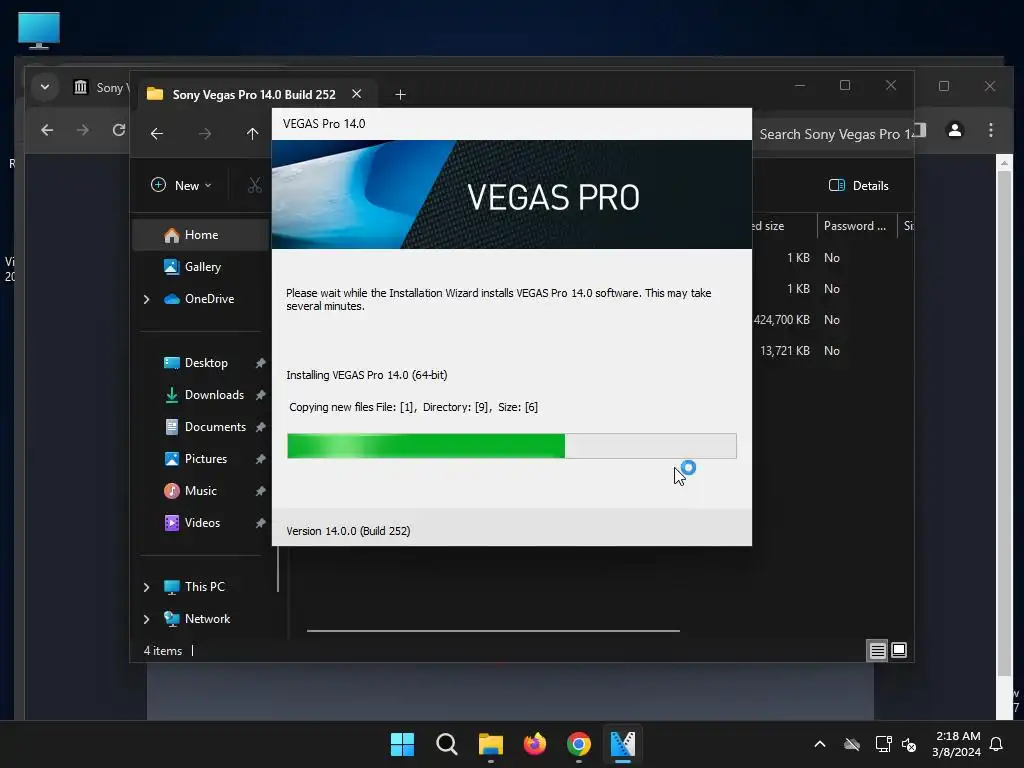Click the Home icon in the navigation pane
Viewport: 1024px width, 768px height.
click(x=172, y=235)
